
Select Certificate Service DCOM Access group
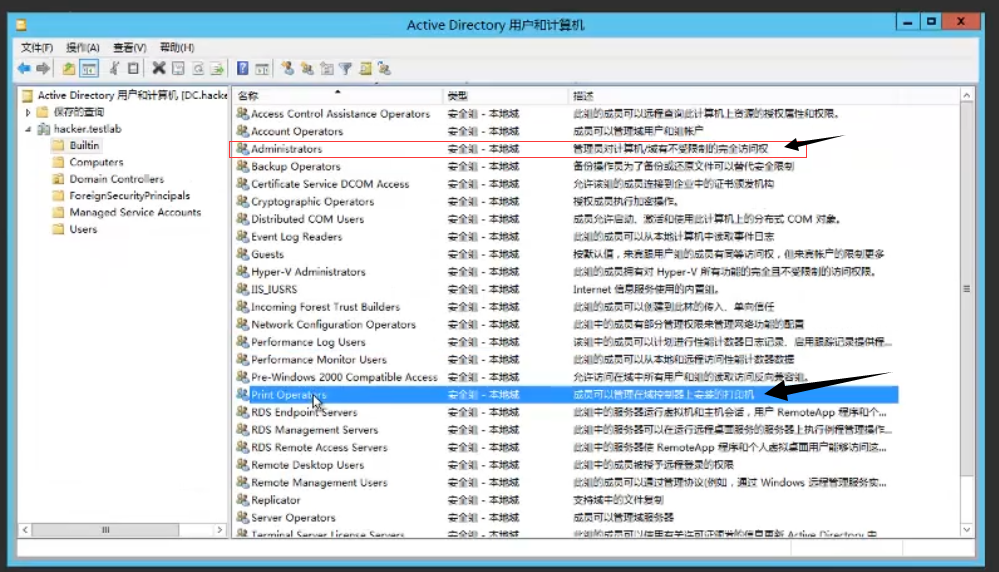coord(330,183)
